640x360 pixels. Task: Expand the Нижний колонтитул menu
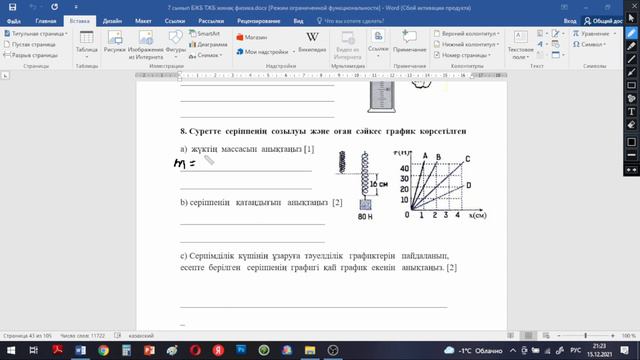(466, 44)
